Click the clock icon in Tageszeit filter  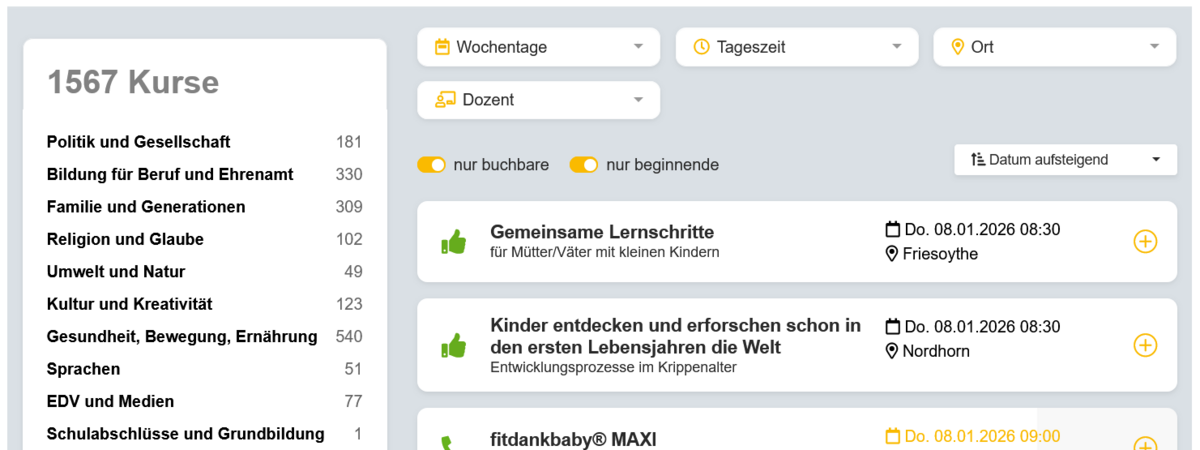click(x=701, y=47)
